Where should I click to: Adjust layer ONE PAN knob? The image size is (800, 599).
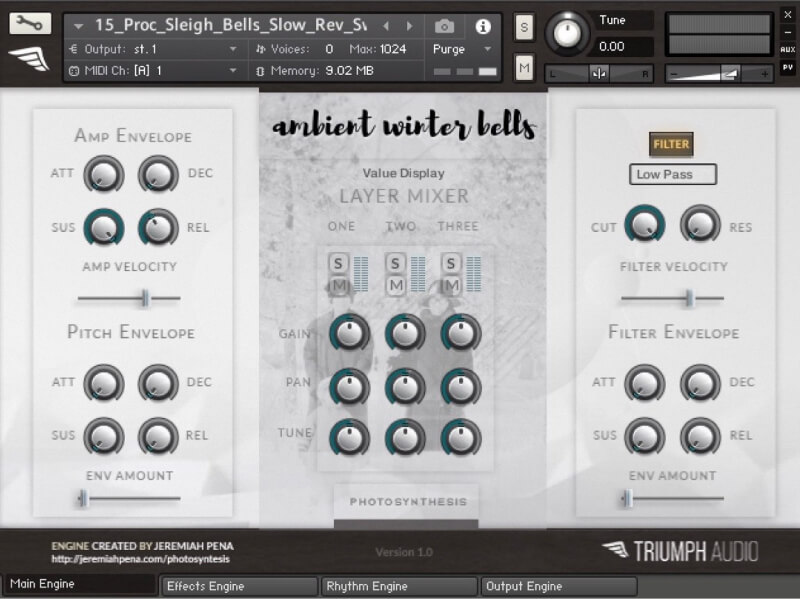tap(349, 387)
